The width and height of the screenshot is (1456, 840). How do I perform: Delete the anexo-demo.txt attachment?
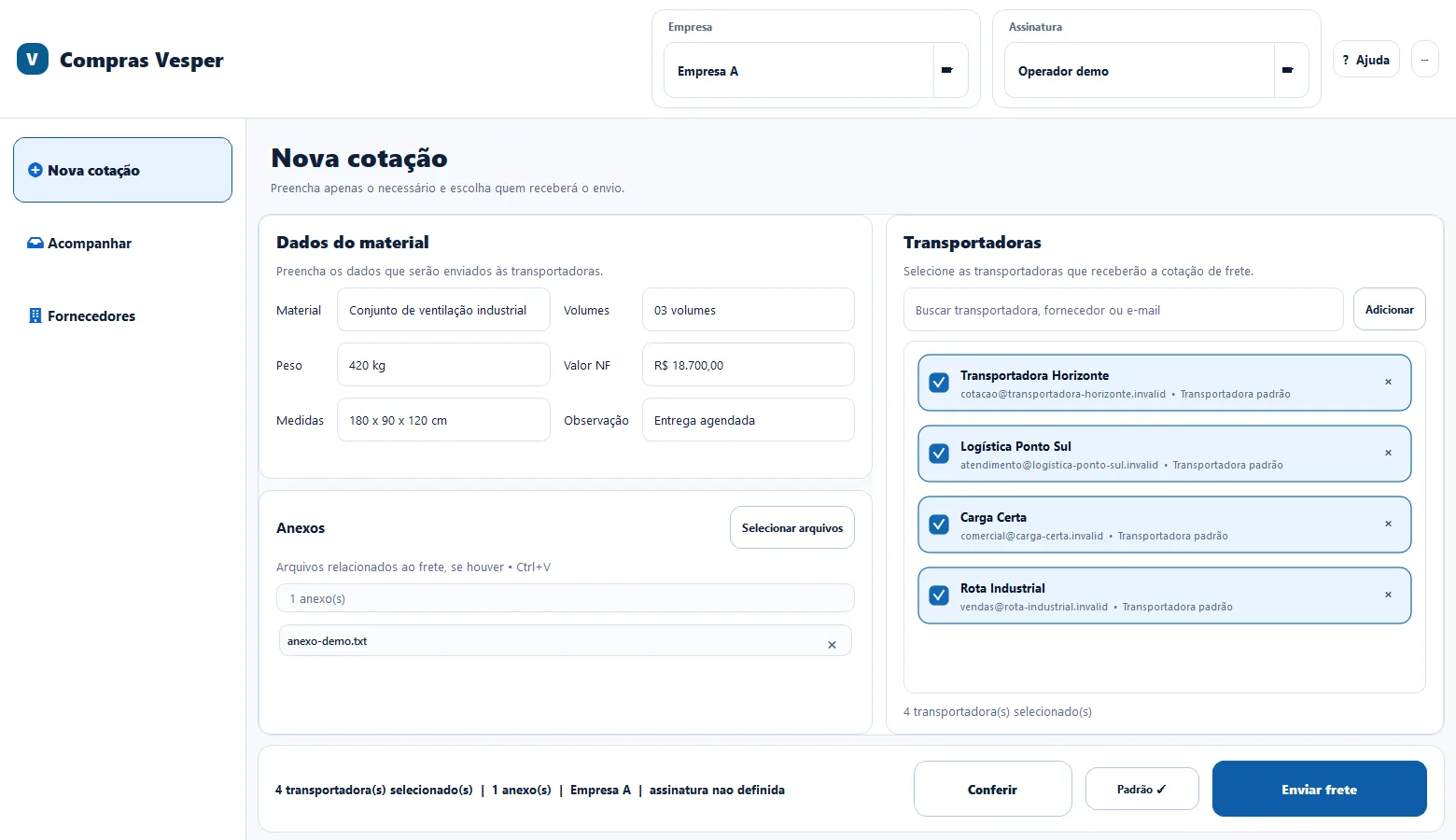832,645
